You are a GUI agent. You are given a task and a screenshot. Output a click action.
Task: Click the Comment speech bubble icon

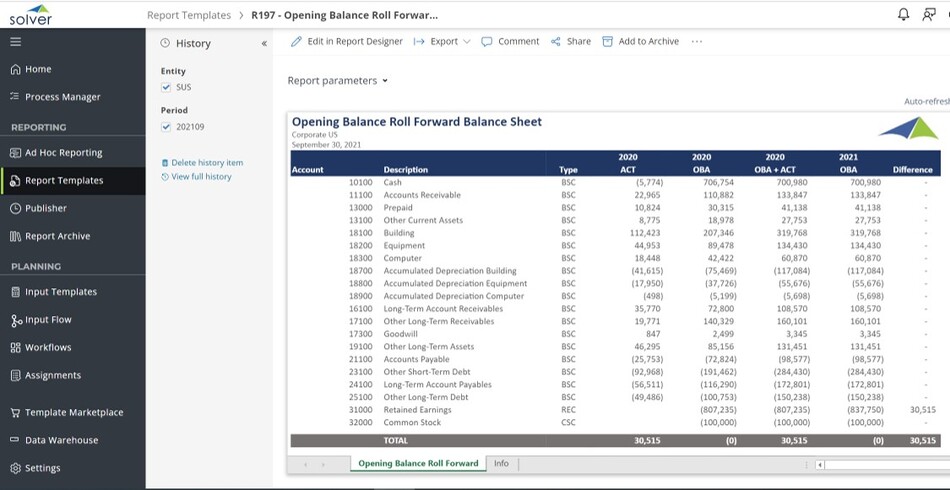pos(487,42)
